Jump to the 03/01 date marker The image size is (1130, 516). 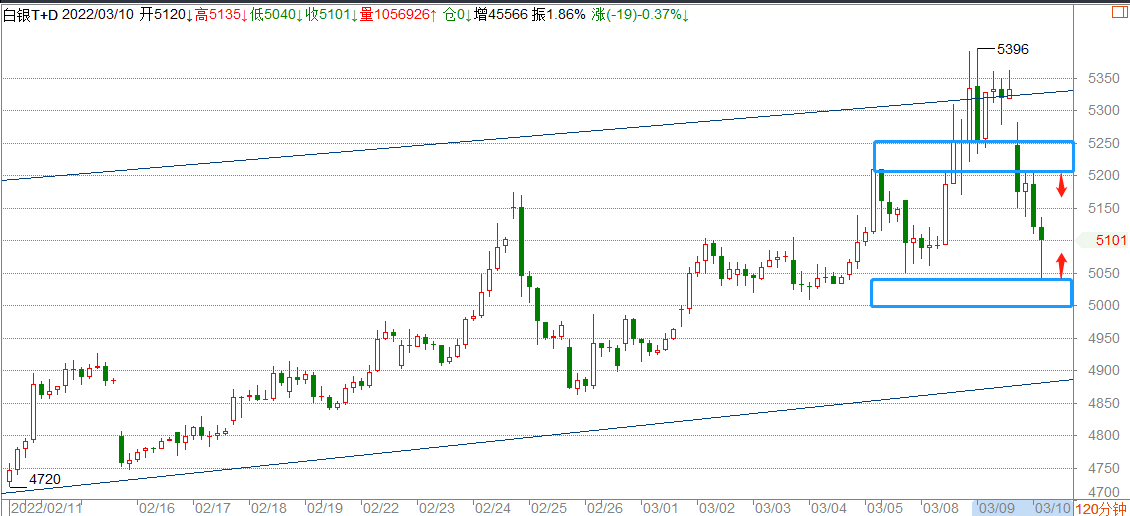(x=659, y=508)
